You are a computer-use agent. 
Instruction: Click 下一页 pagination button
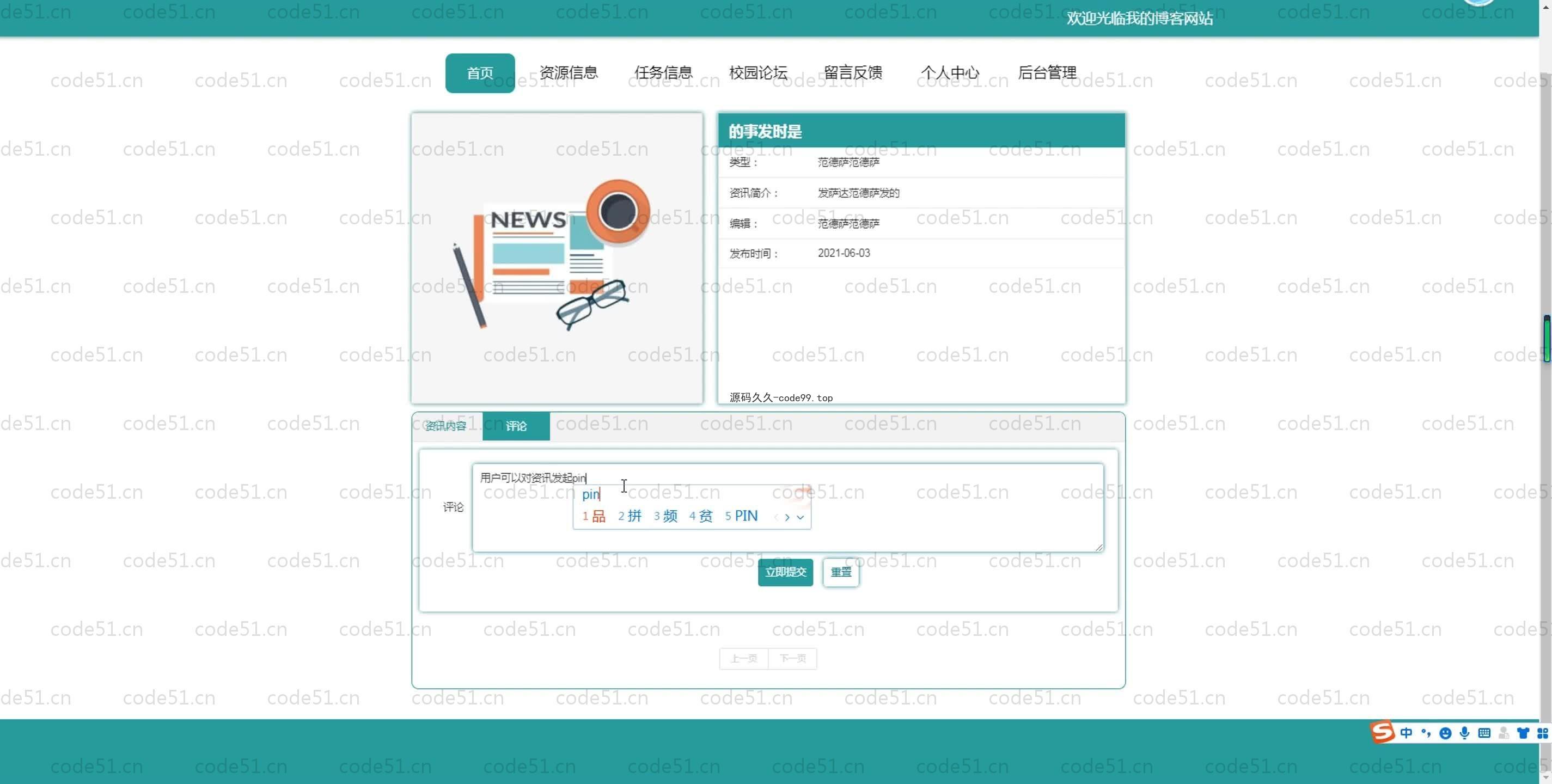coord(792,658)
